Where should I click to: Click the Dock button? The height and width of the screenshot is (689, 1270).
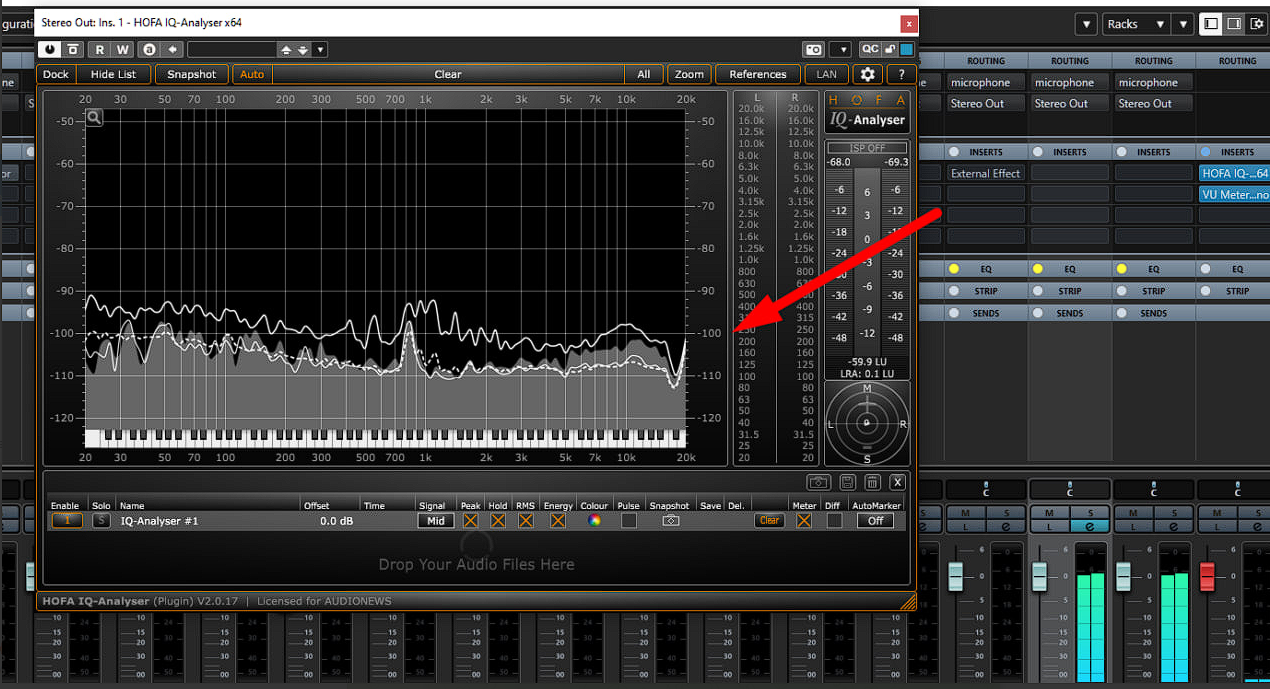point(56,74)
